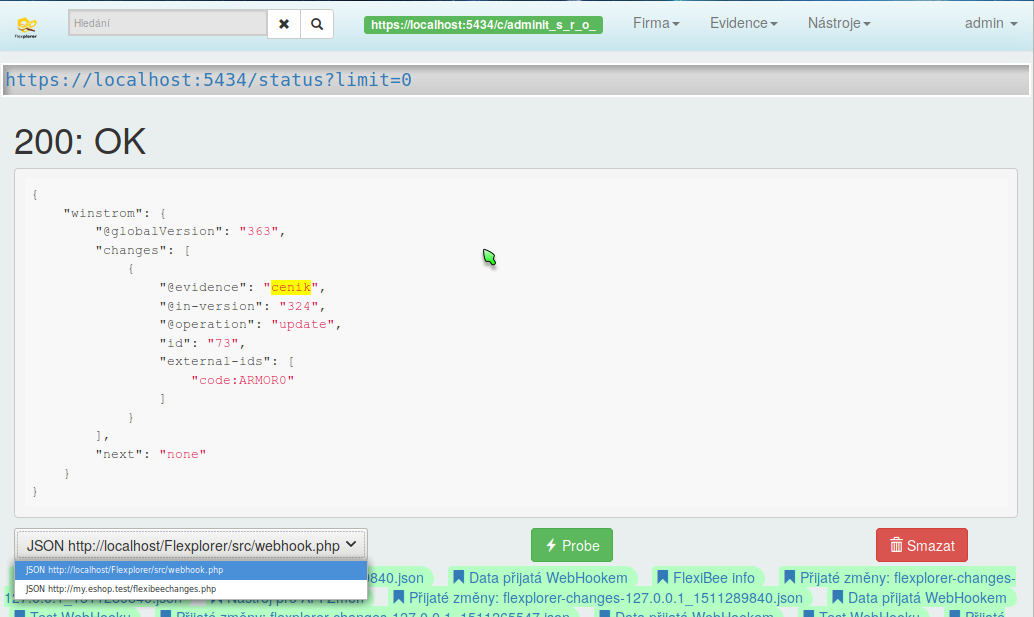Open the second-row Data přijatá WebHookem bookmark

coord(919,598)
